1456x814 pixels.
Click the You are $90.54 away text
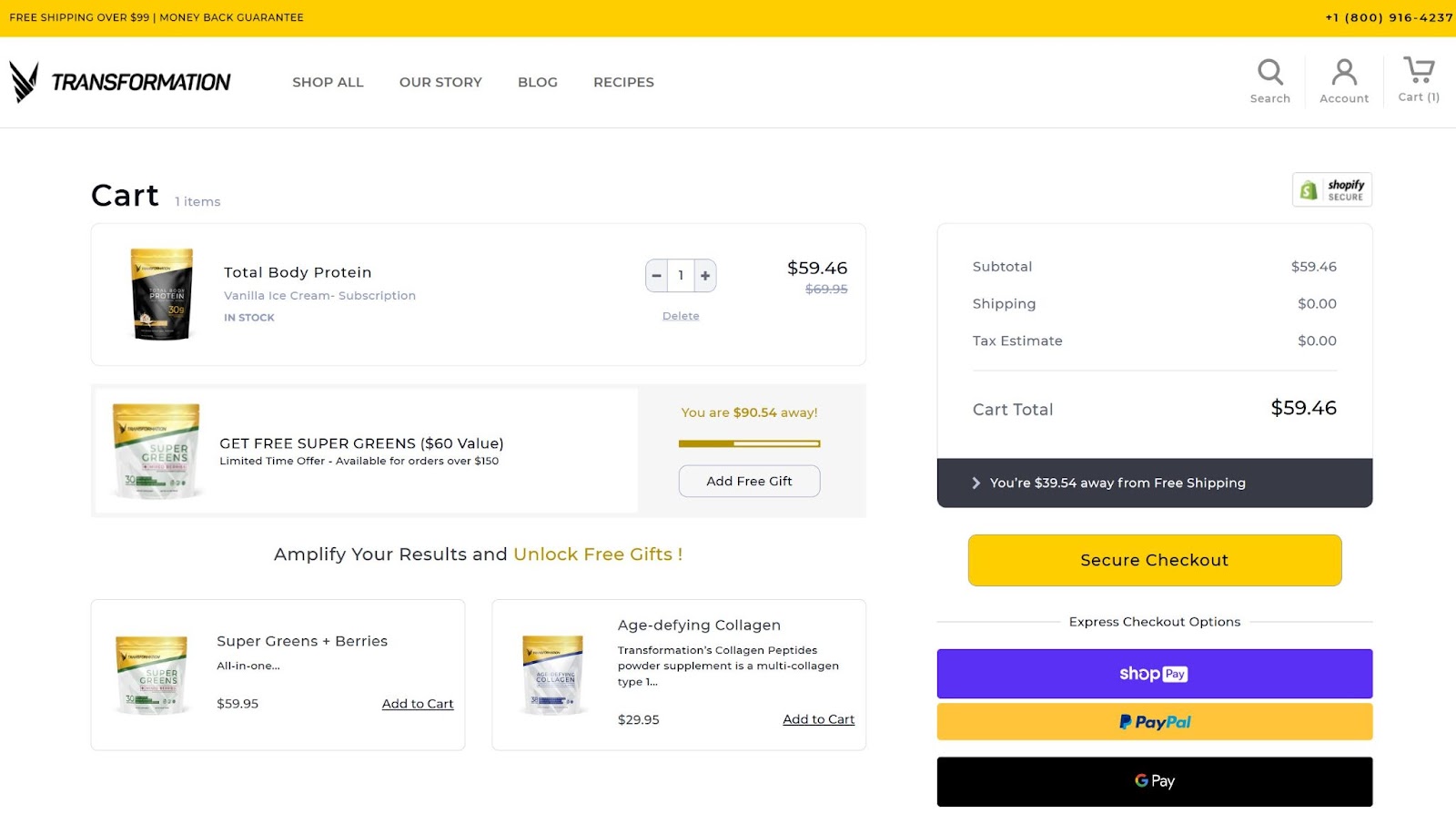(749, 412)
